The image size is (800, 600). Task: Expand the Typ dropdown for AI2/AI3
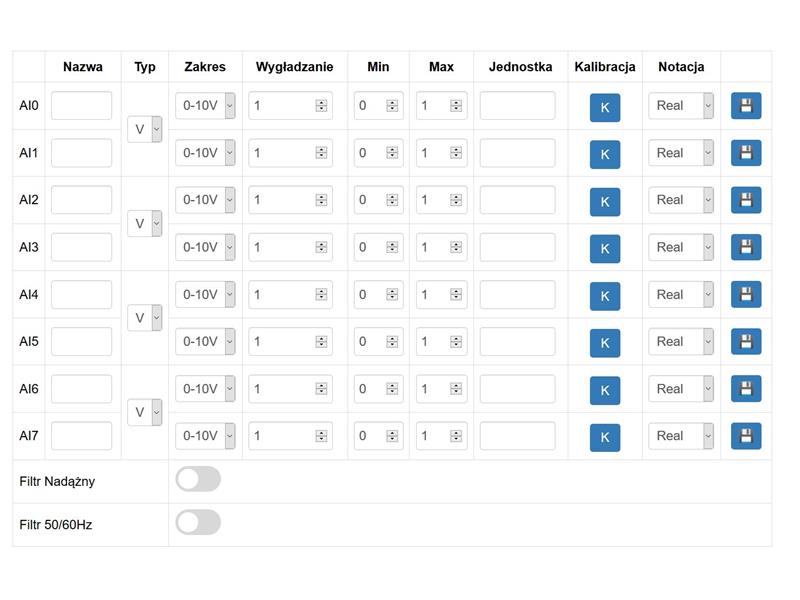click(x=144, y=223)
